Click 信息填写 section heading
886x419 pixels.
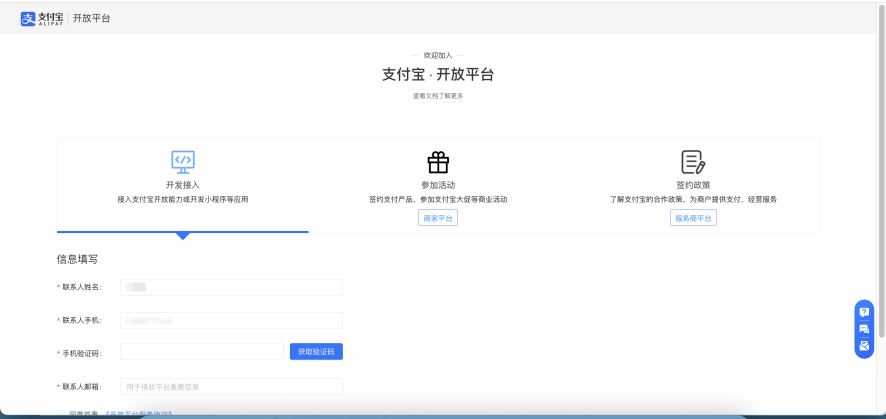click(x=77, y=260)
